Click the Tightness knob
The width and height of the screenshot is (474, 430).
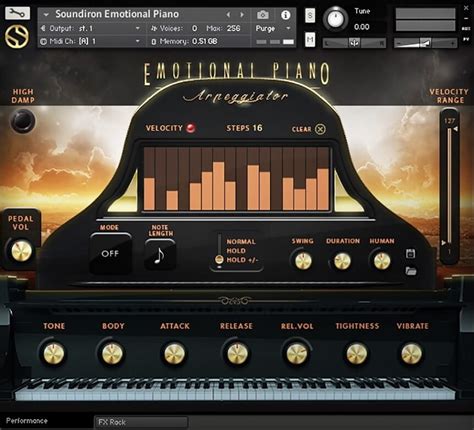click(x=356, y=354)
